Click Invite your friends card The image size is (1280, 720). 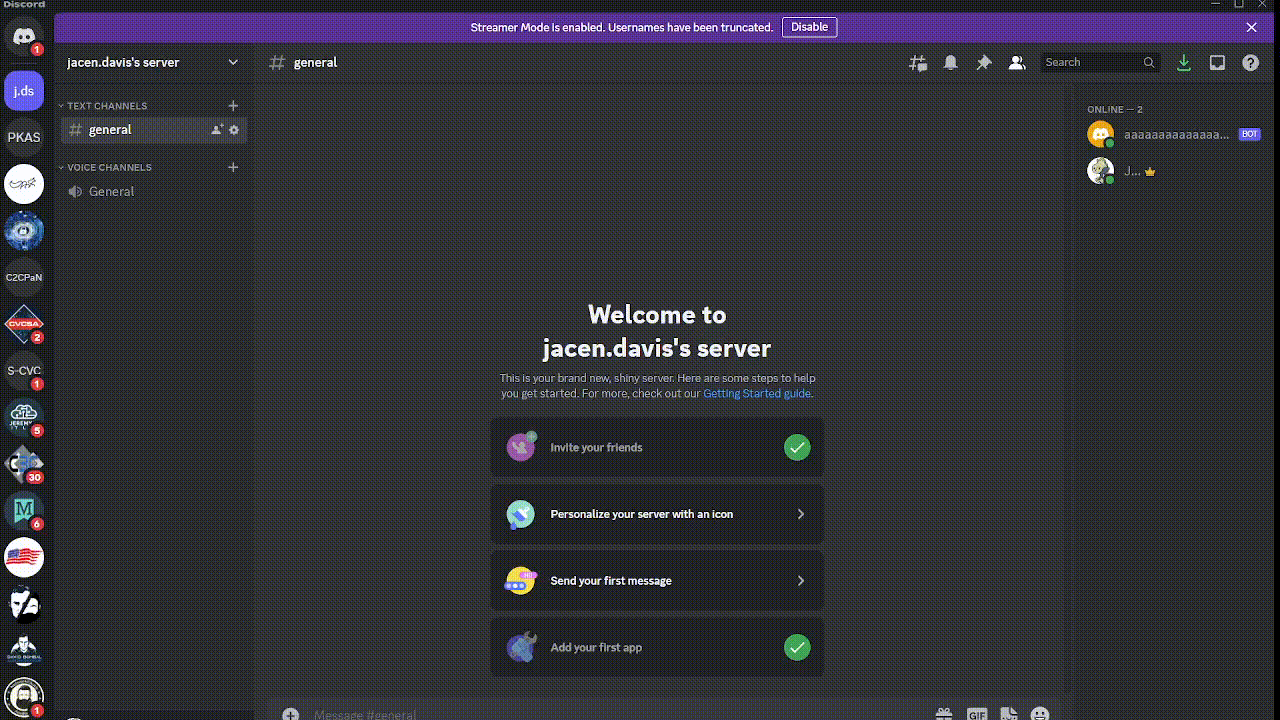[657, 447]
